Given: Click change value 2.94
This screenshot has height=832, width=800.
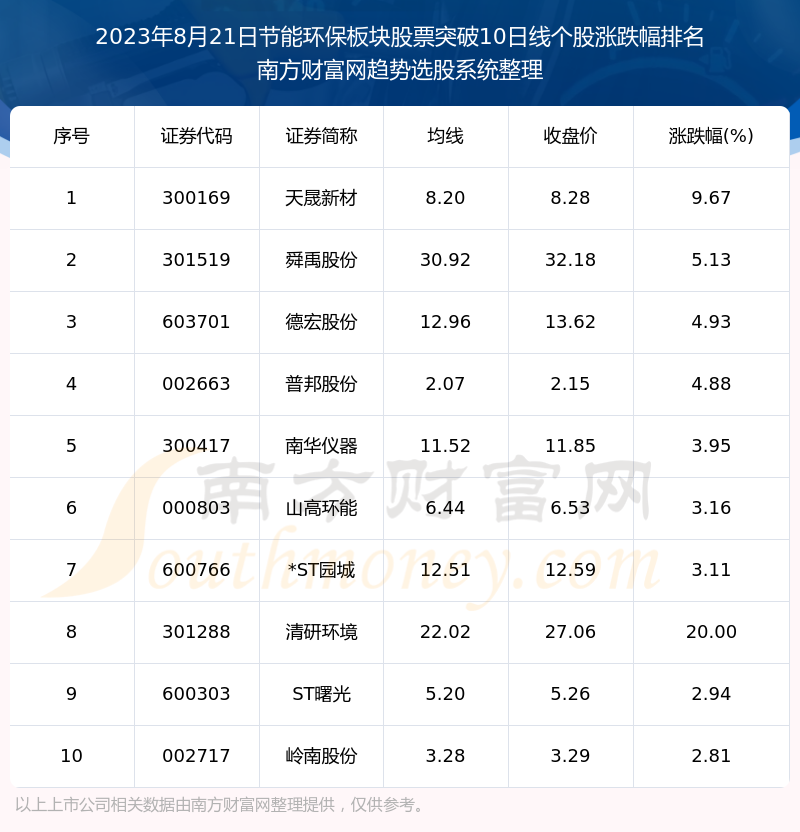Looking at the screenshot, I should pyautogui.click(x=711, y=695).
